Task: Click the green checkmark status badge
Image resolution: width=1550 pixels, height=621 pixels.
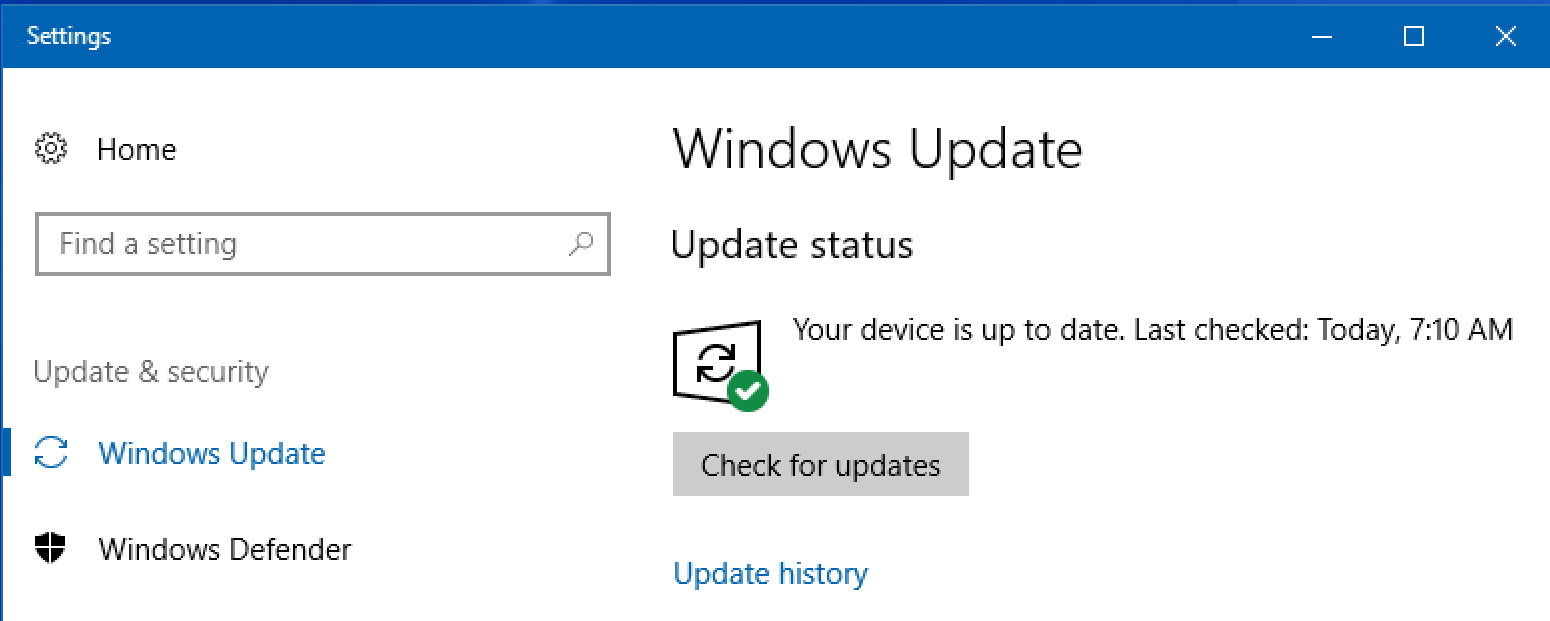Action: (748, 391)
